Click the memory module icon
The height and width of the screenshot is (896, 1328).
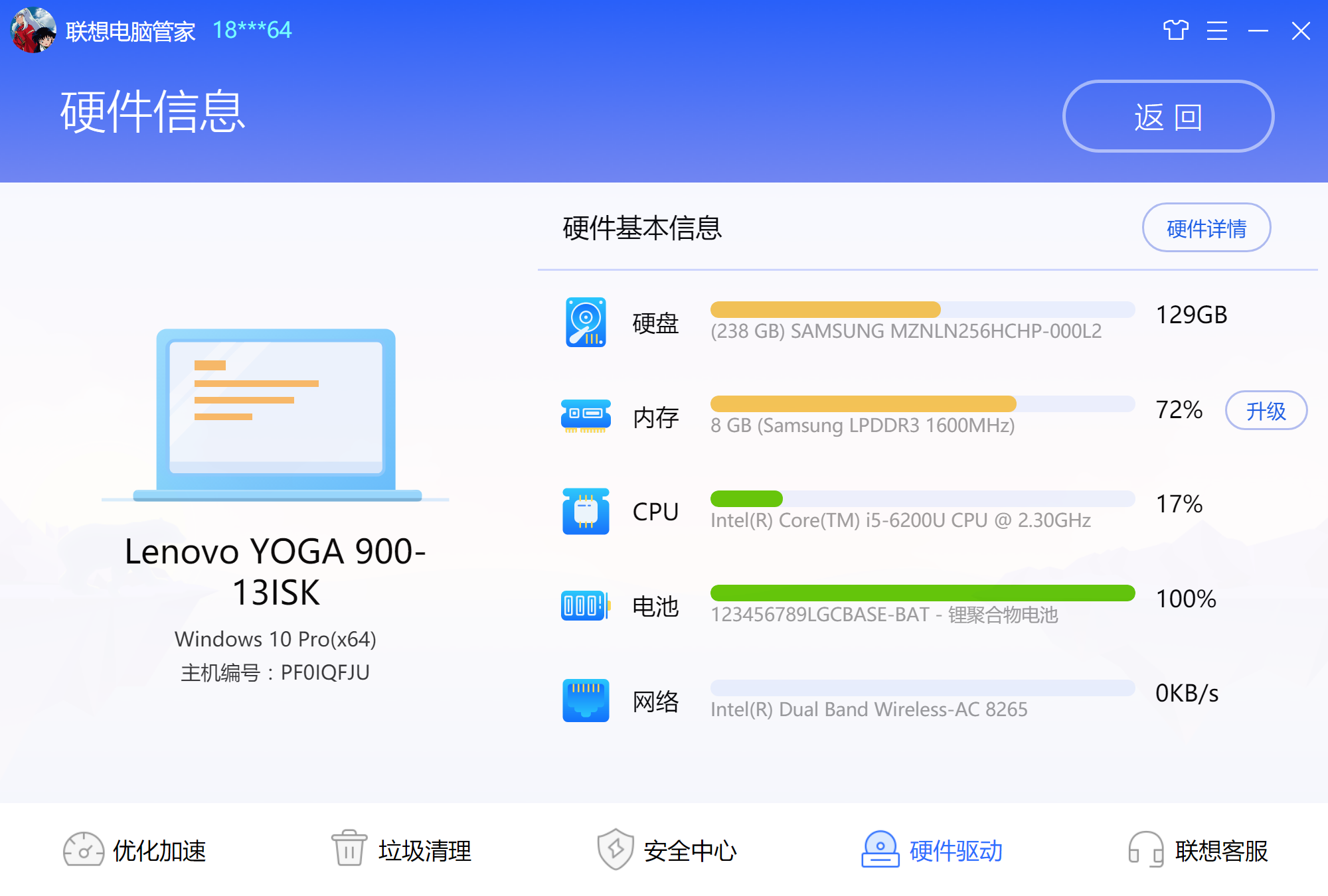pyautogui.click(x=586, y=416)
